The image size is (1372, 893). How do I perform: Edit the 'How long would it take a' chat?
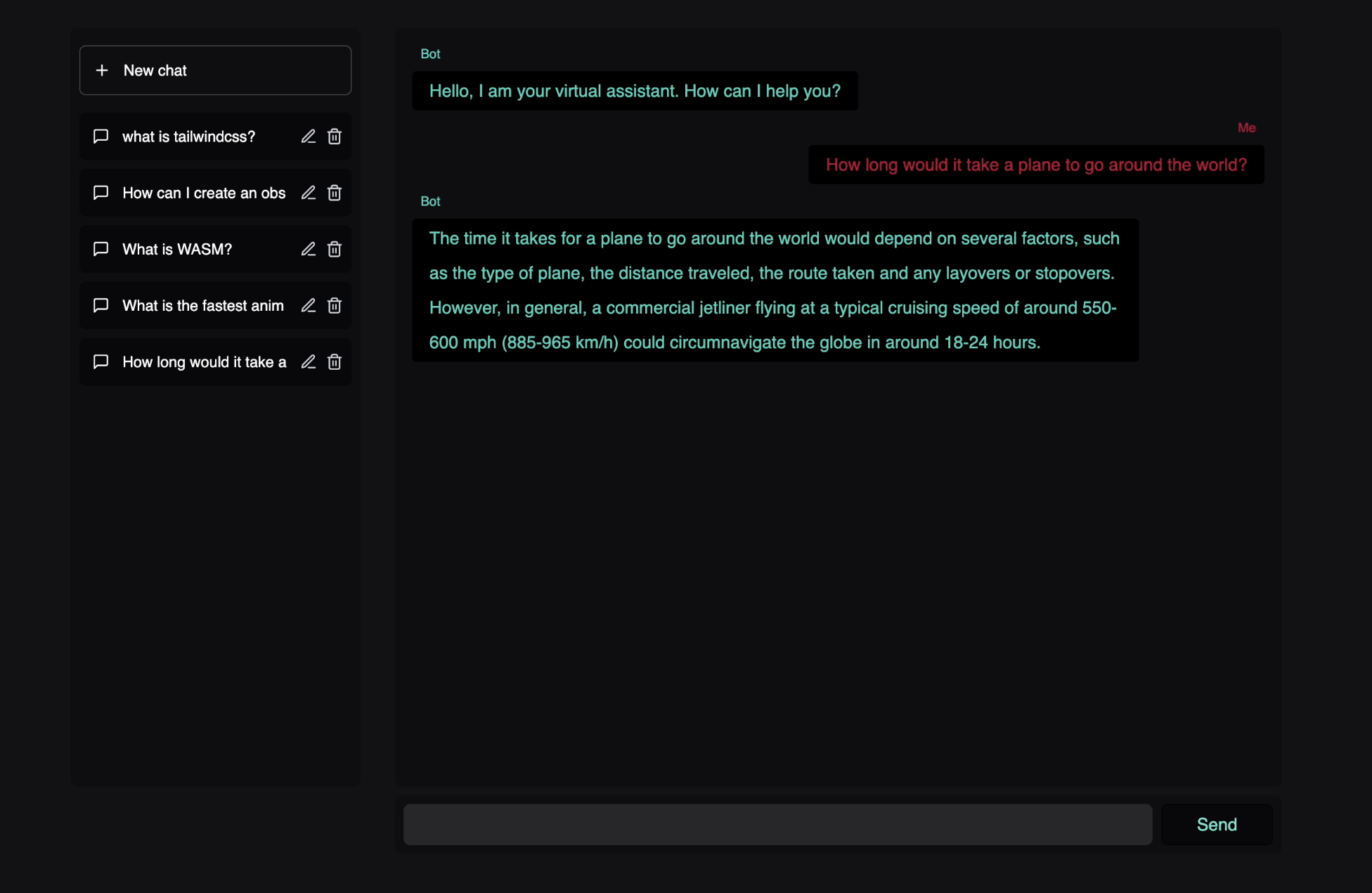click(x=308, y=361)
